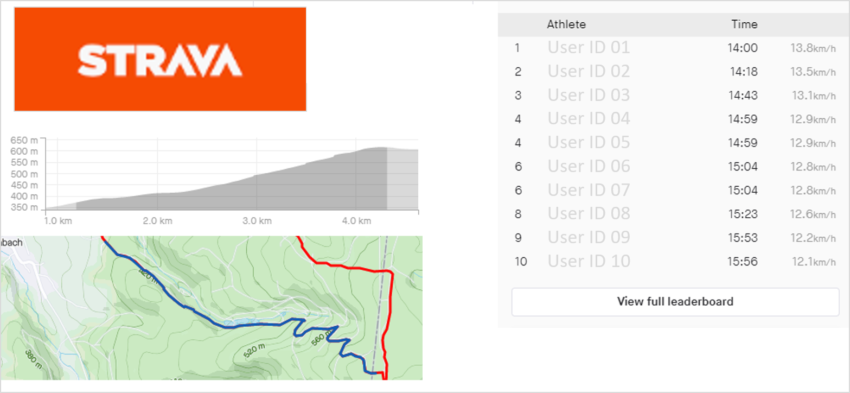Open User ID 10 athlete profile

(589, 261)
